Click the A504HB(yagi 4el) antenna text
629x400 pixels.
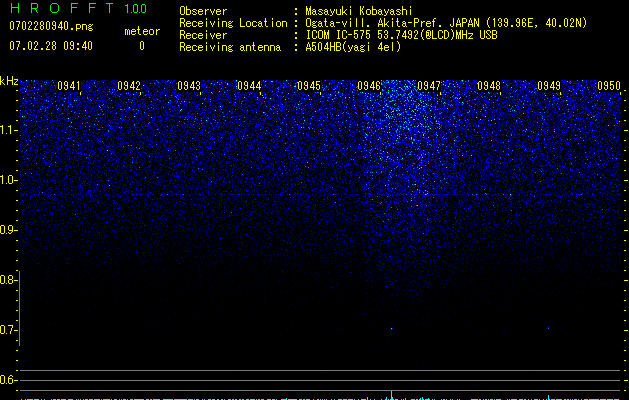pyautogui.click(x=353, y=47)
